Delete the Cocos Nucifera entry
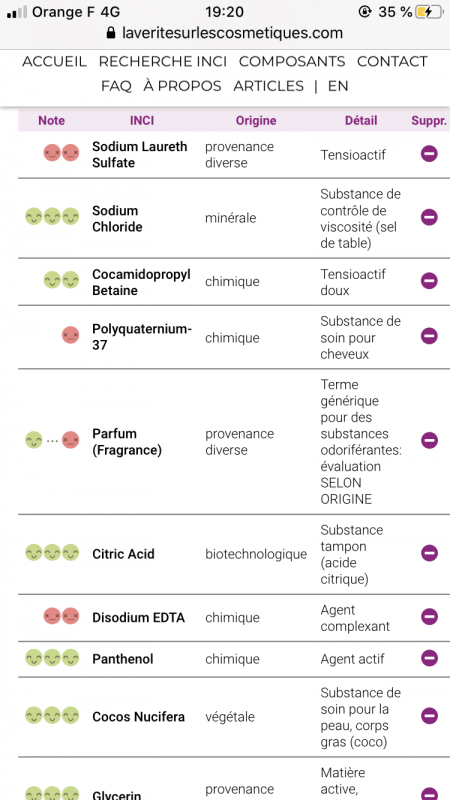This screenshot has height=800, width=450. (x=429, y=716)
